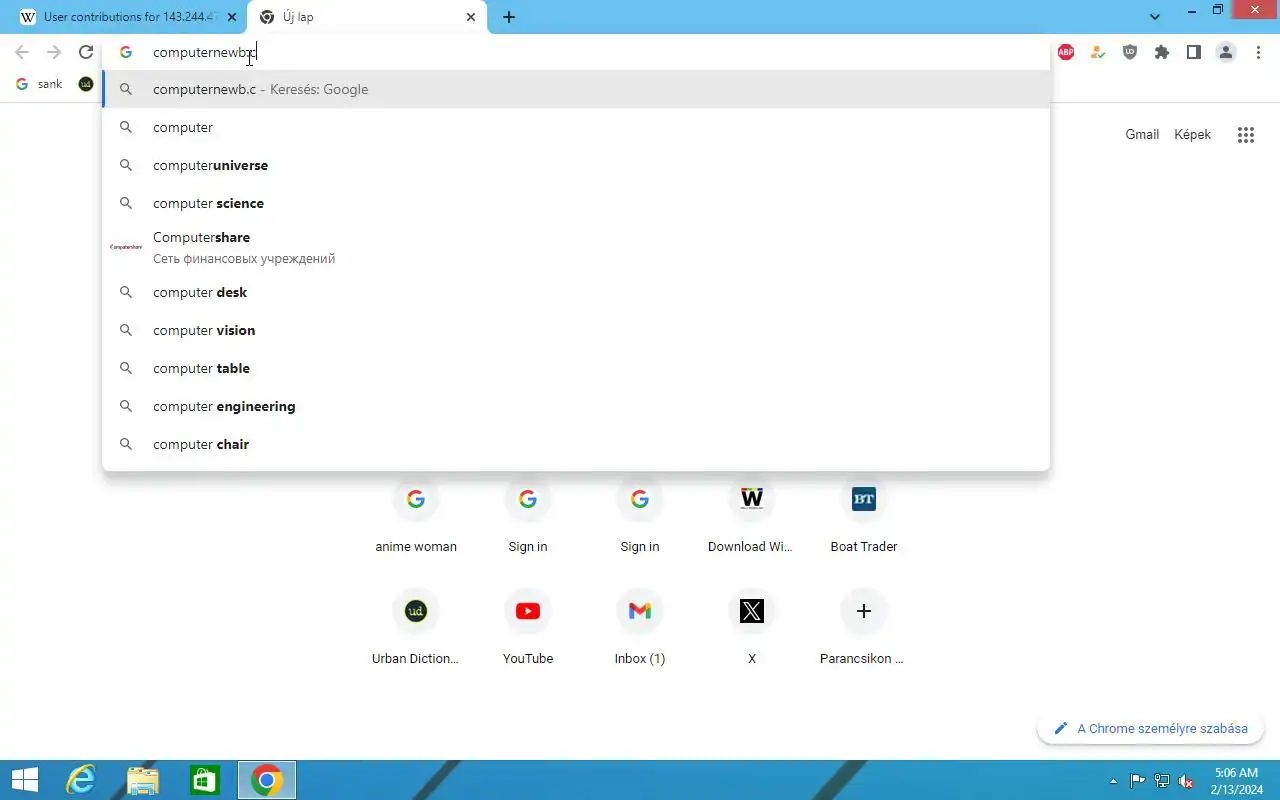Reload the page with the refresh icon

(86, 52)
